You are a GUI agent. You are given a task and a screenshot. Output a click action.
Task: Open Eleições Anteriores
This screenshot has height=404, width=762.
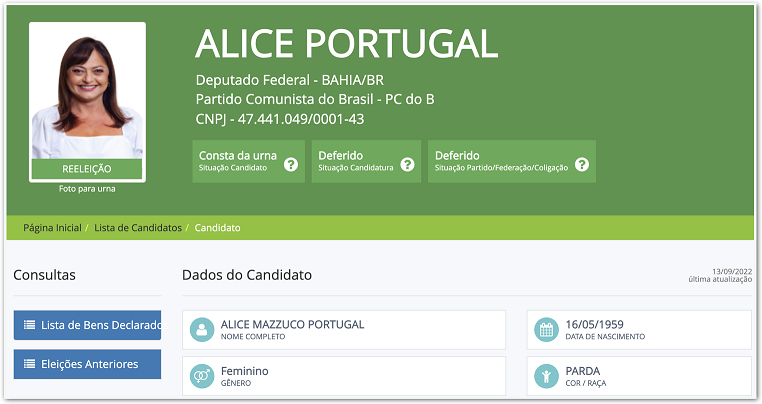click(x=88, y=364)
